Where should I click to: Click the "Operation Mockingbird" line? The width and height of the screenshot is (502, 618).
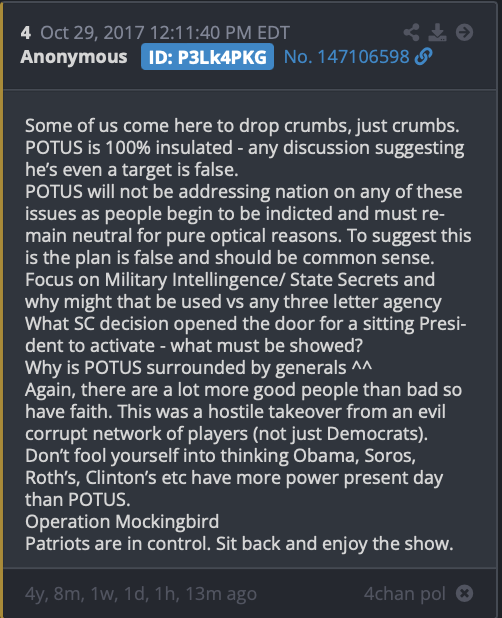click(122, 521)
